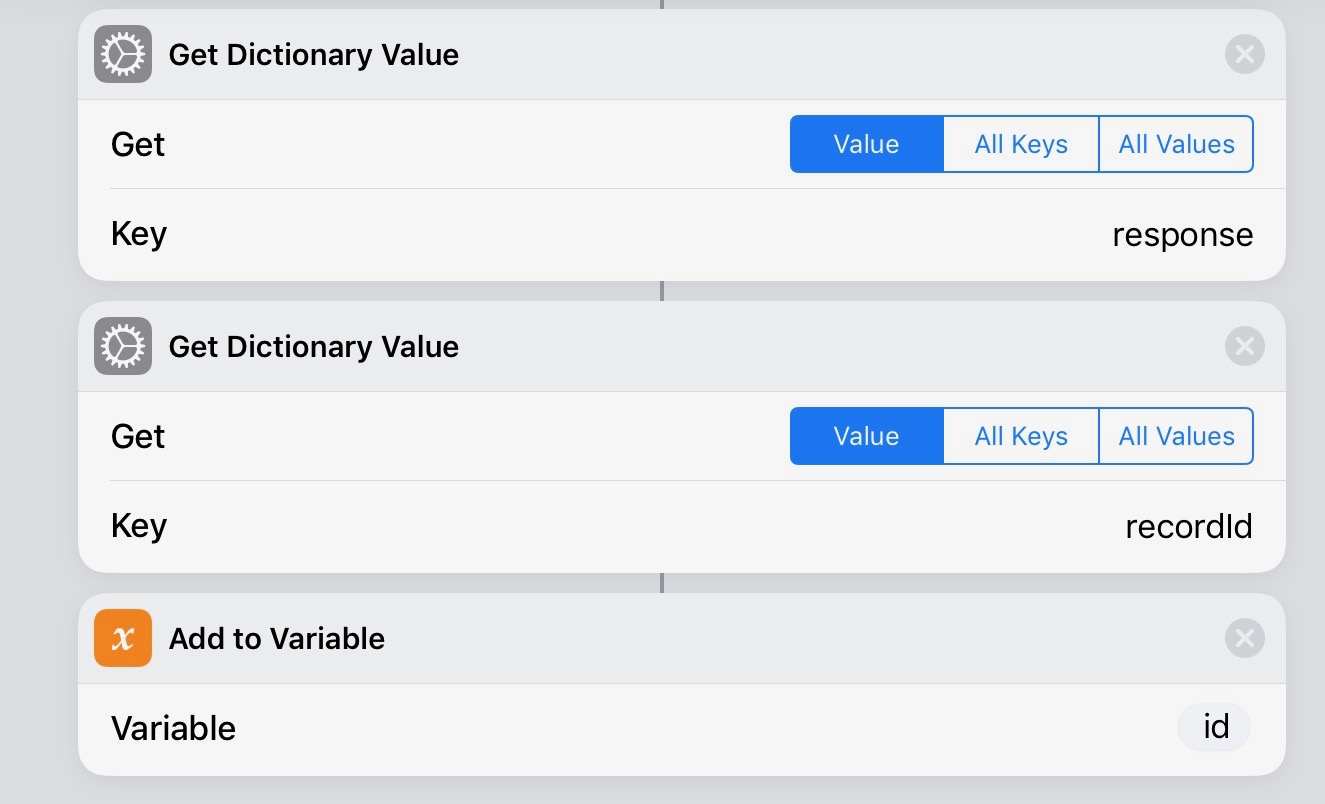The height and width of the screenshot is (804, 1325).
Task: Tap the Variable label in Add to Variable
Action: tap(173, 728)
